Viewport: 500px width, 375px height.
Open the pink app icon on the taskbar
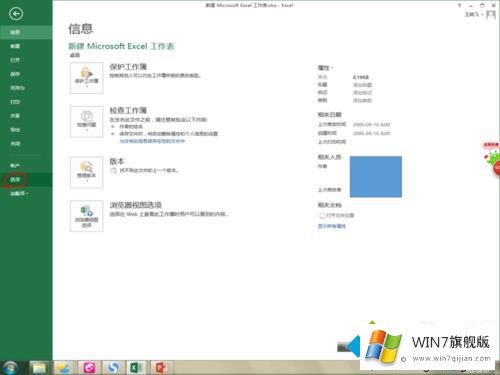click(x=89, y=368)
